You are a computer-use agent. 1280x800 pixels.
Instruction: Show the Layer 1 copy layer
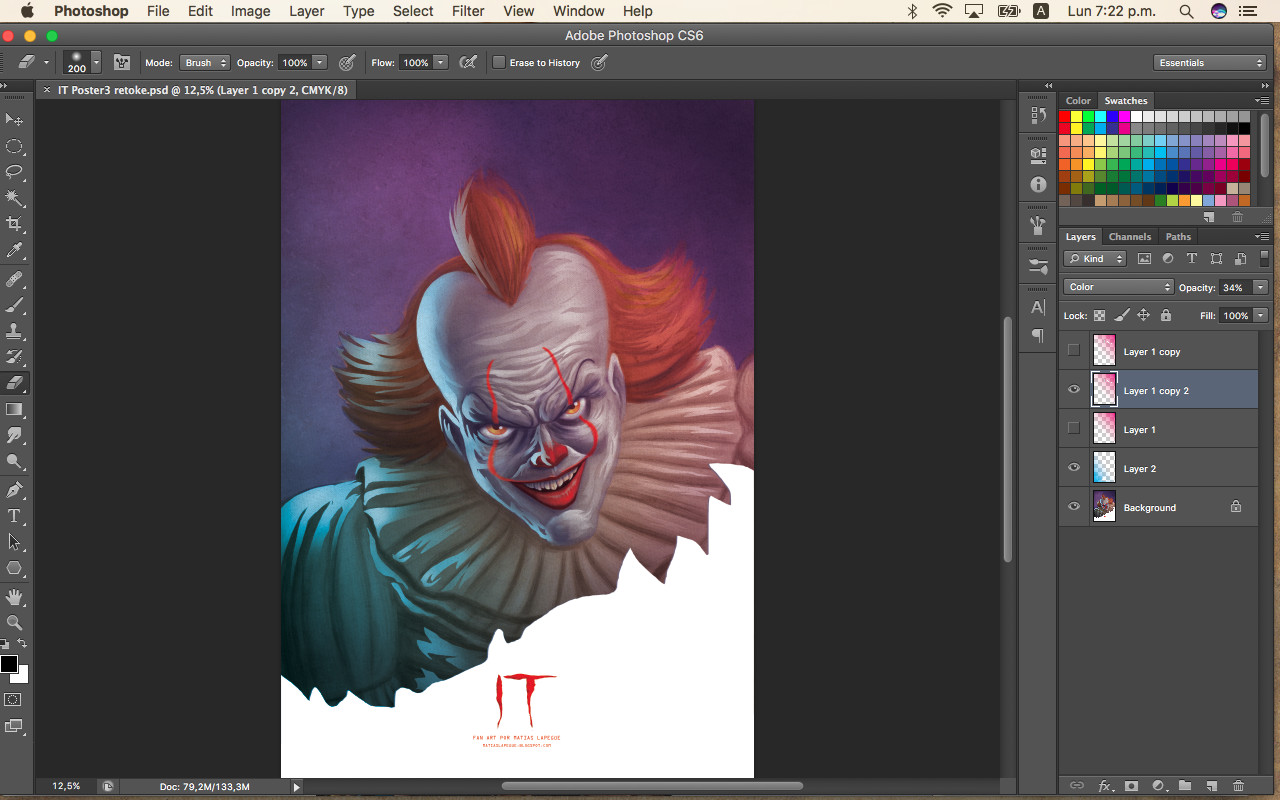pos(1074,351)
